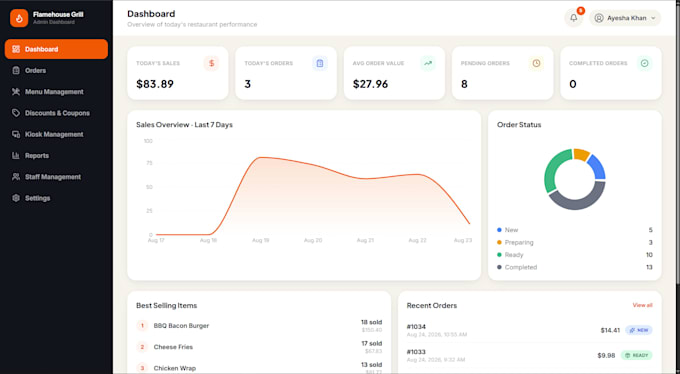680x374 pixels.
Task: Click the BBQ Bacon Burger item name
Action: (x=181, y=325)
